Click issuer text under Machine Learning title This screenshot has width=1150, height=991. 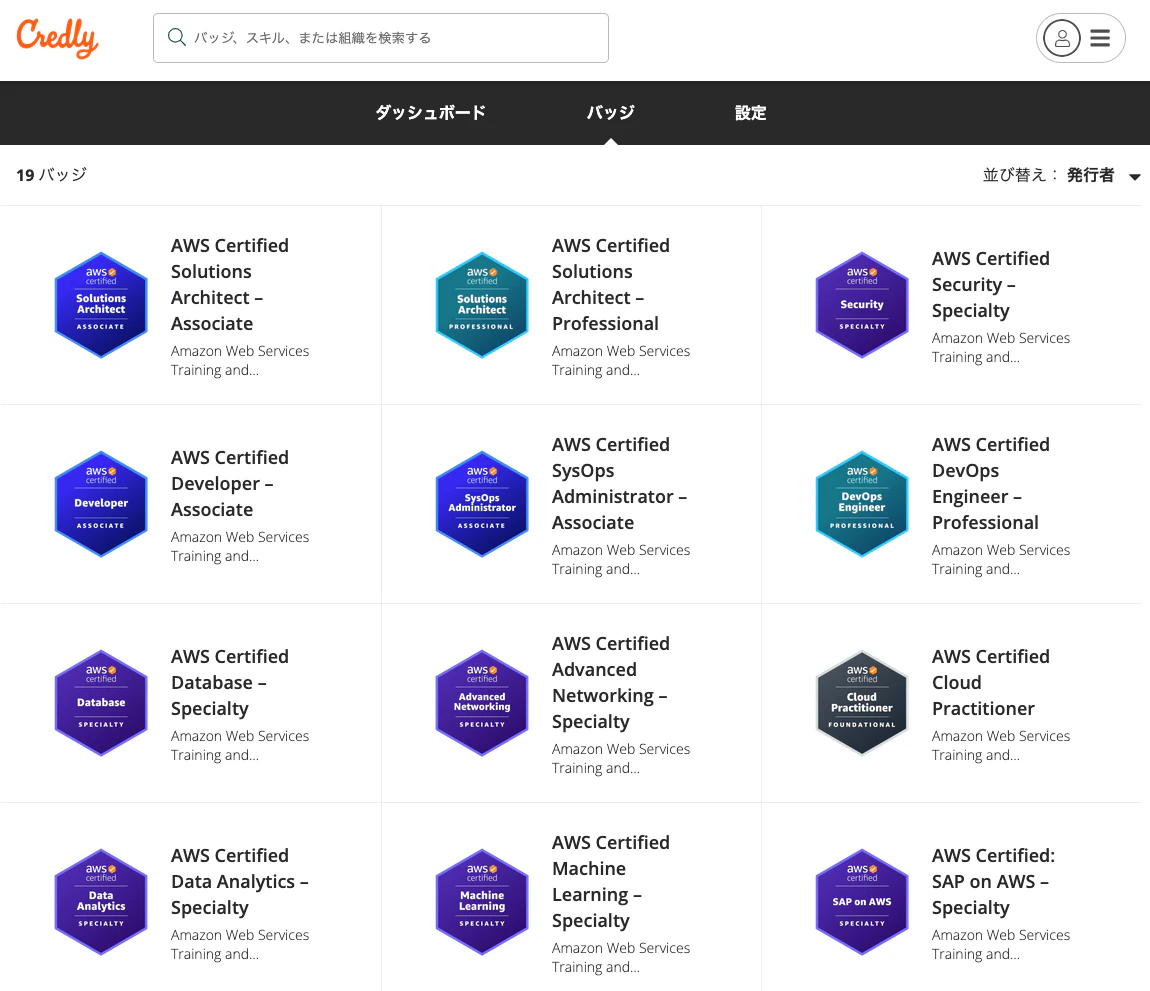[x=620, y=957]
